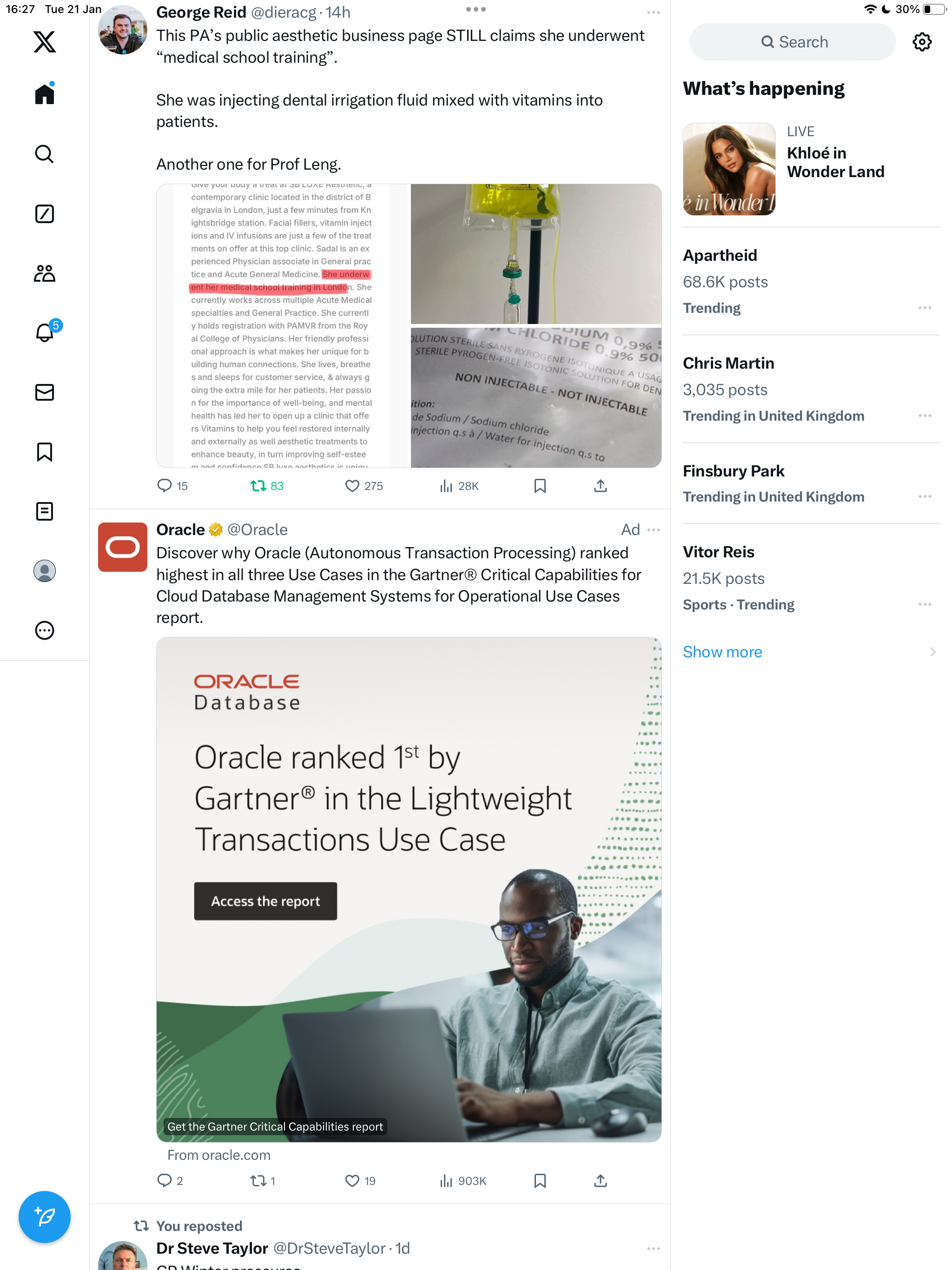Go to Home tab in sidebar
952x1270 pixels.
click(44, 94)
